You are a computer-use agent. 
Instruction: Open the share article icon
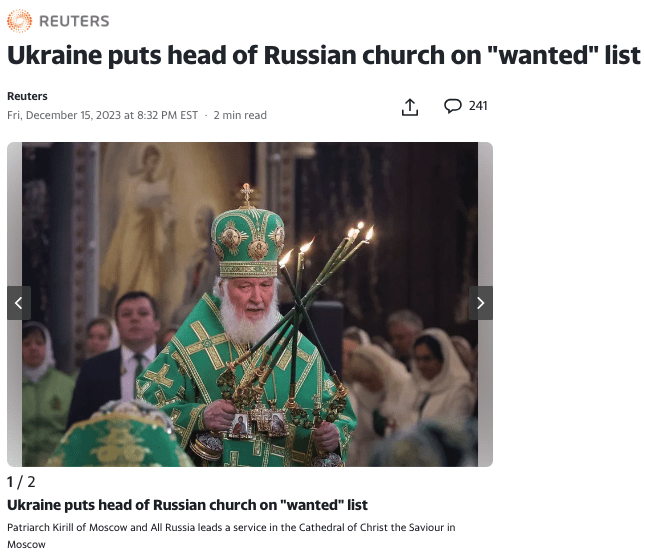[410, 107]
